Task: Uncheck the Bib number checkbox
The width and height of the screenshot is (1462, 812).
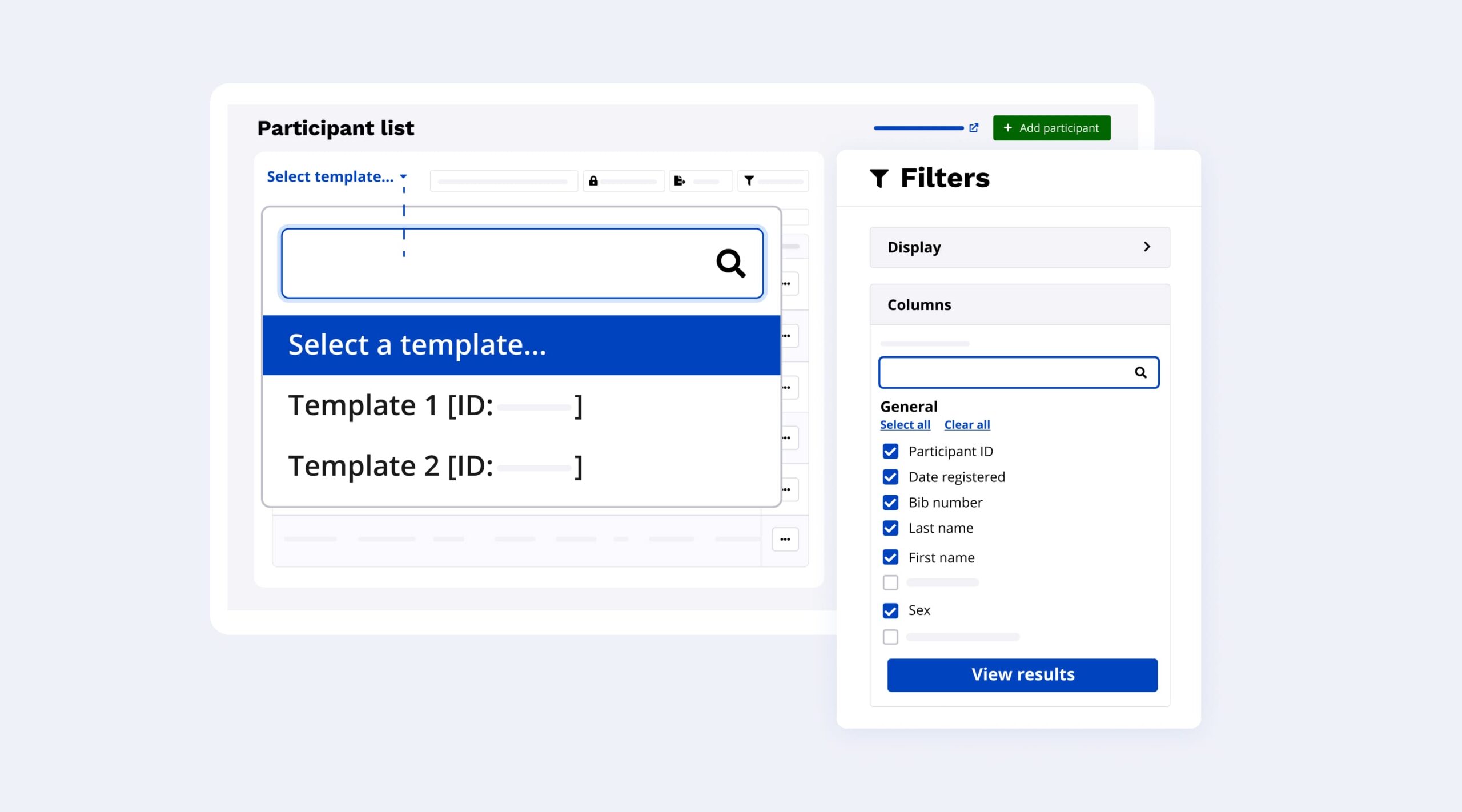Action: [890, 503]
